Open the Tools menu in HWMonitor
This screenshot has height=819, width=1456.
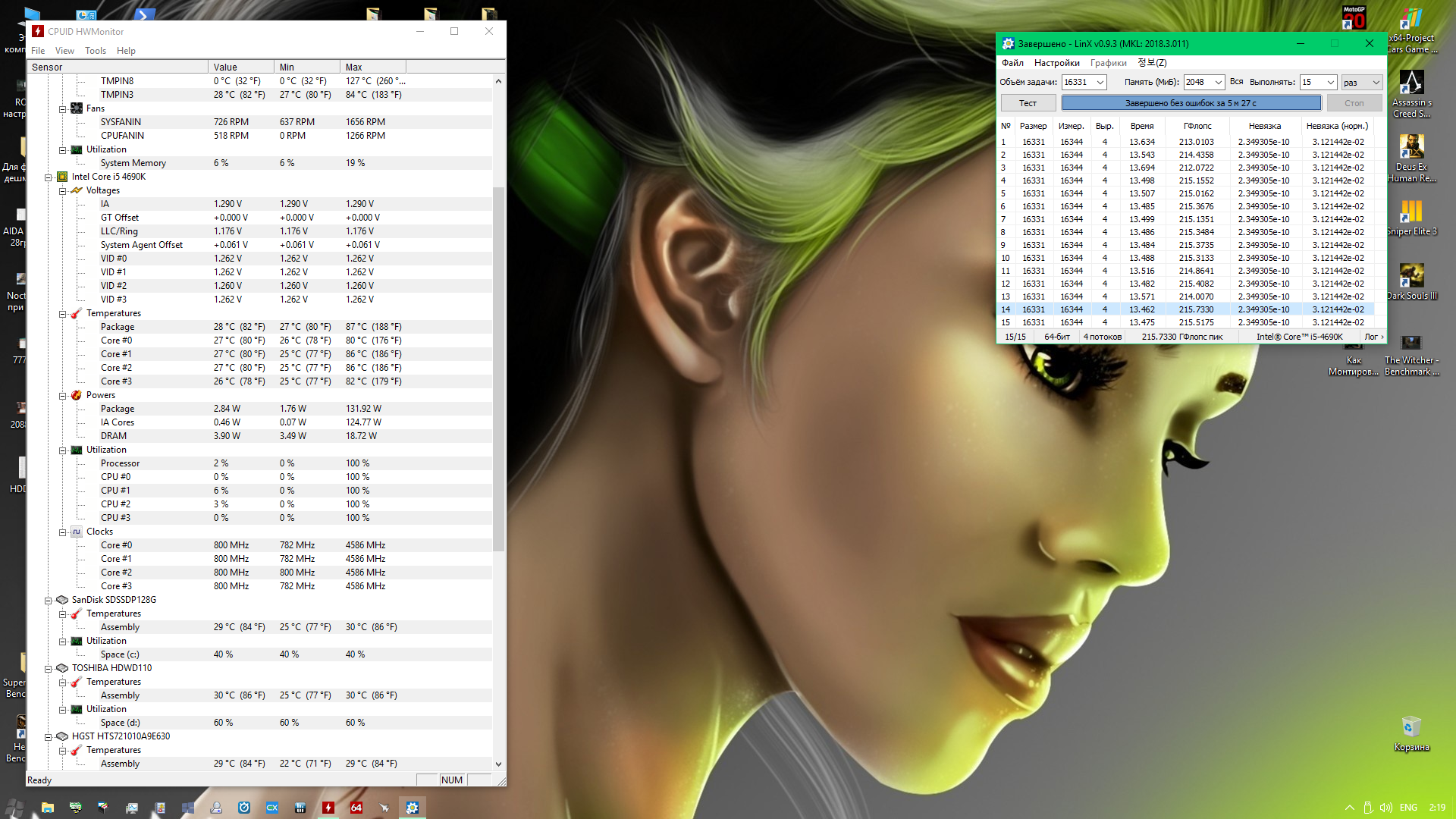[x=96, y=51]
